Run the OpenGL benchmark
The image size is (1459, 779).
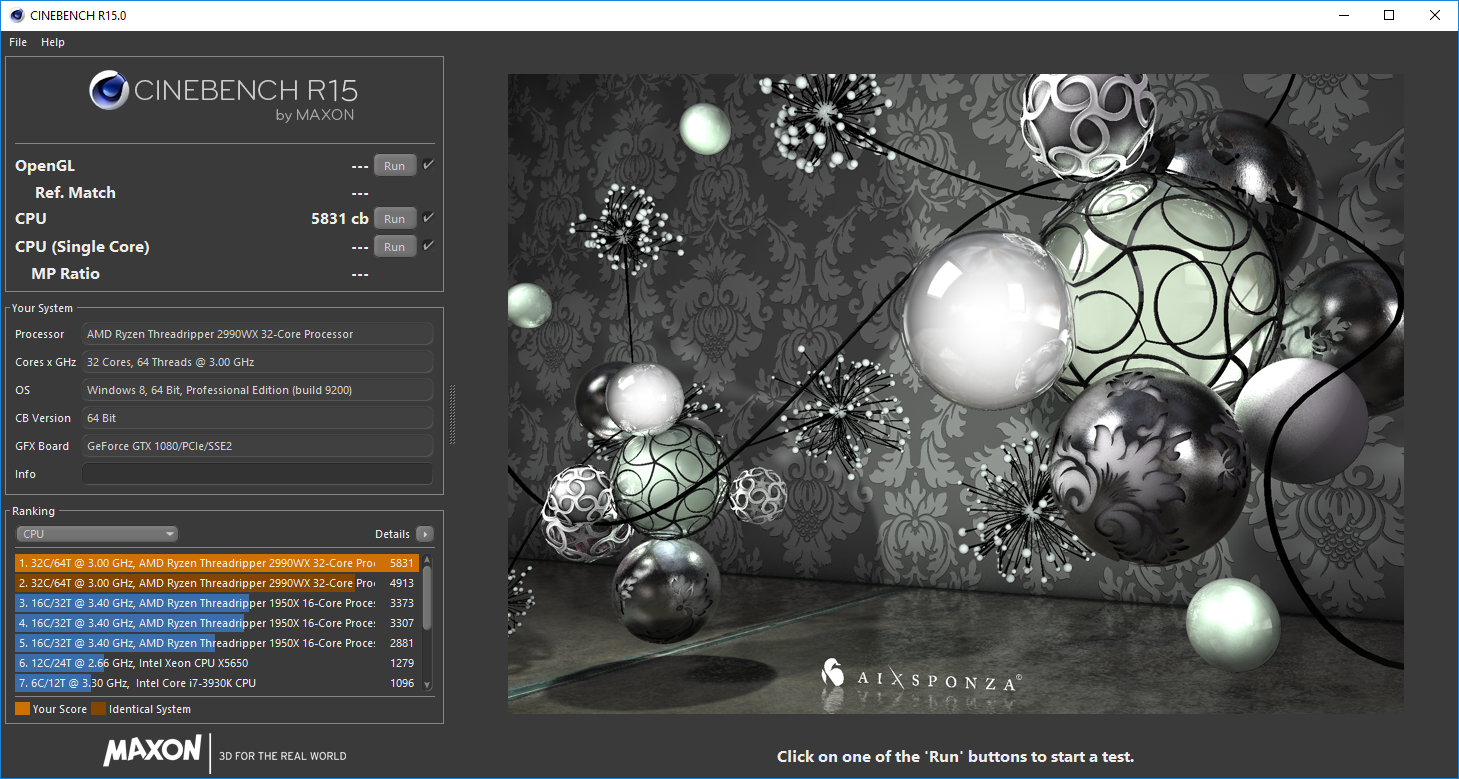pos(394,164)
